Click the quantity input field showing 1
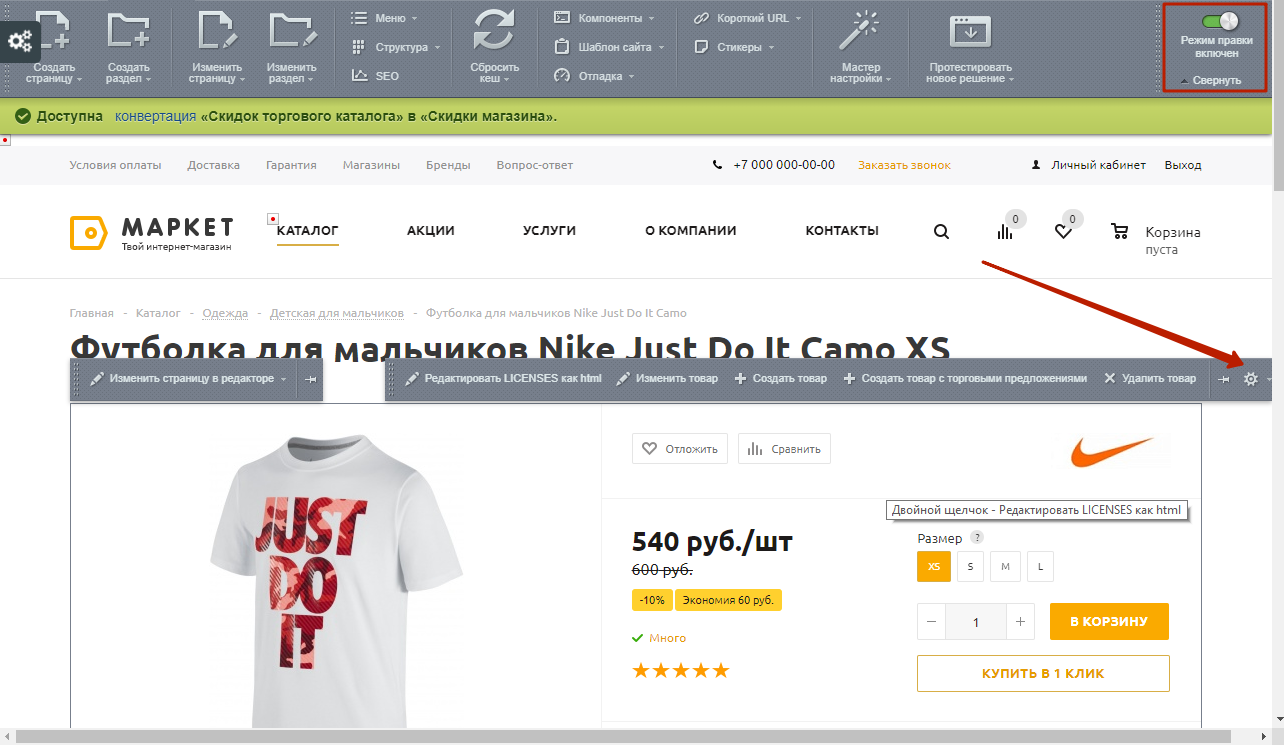Screen dimensions: 1284x745 [x=976, y=622]
